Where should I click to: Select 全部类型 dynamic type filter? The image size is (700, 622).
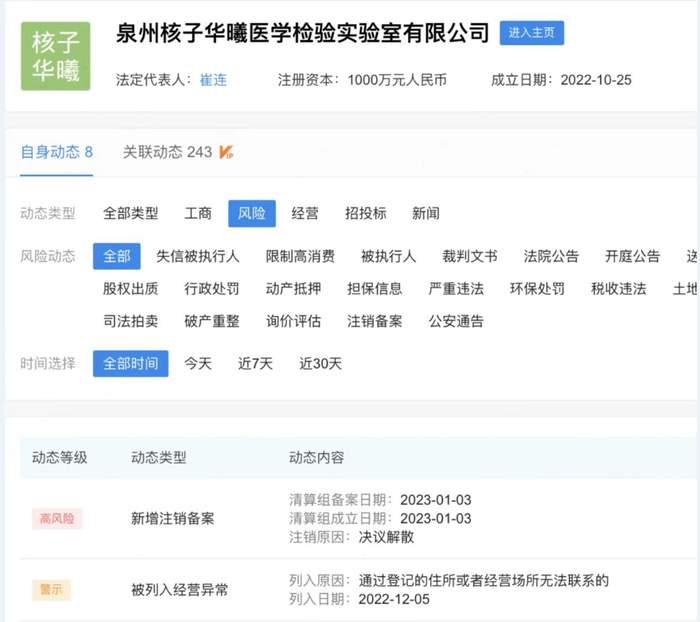(x=130, y=213)
